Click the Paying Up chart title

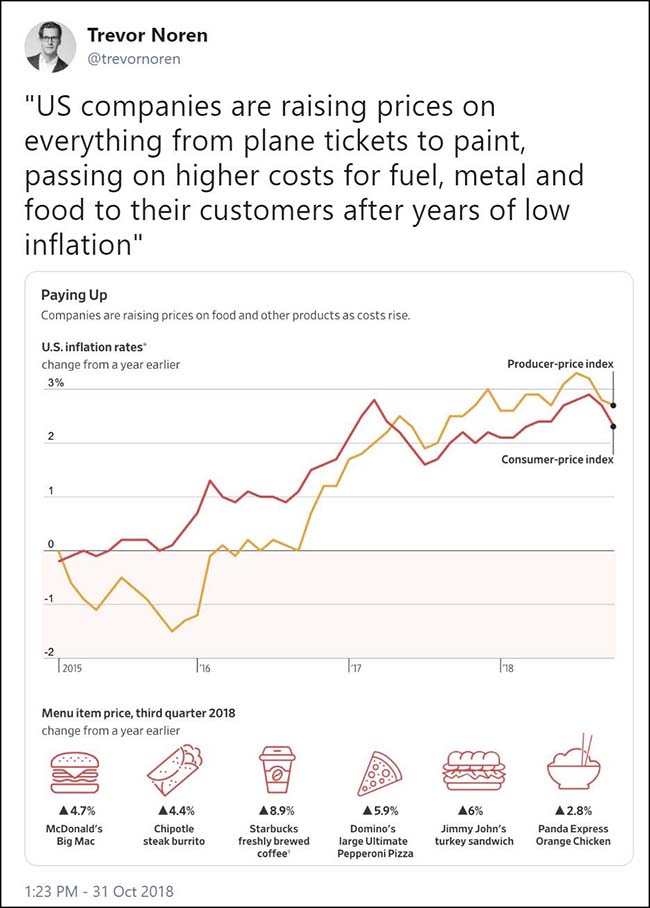click(x=74, y=295)
